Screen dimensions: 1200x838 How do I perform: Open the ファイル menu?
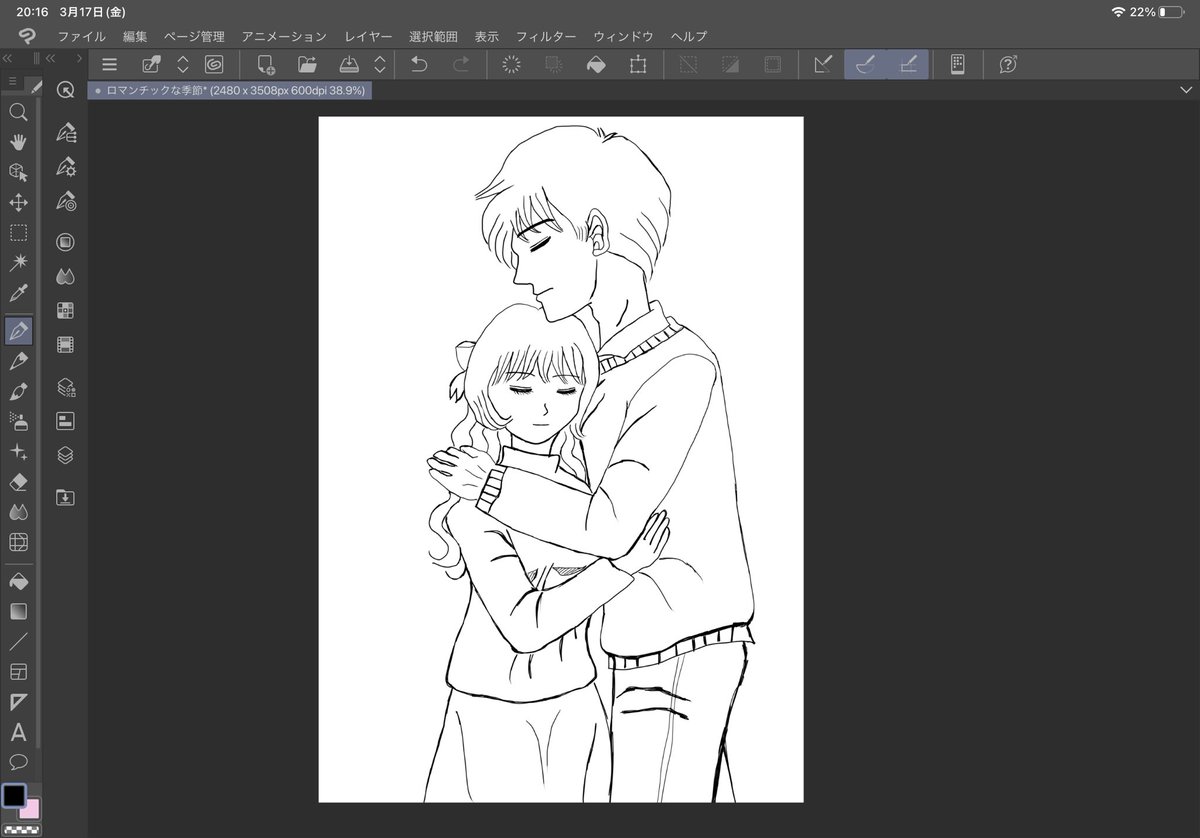click(x=81, y=36)
